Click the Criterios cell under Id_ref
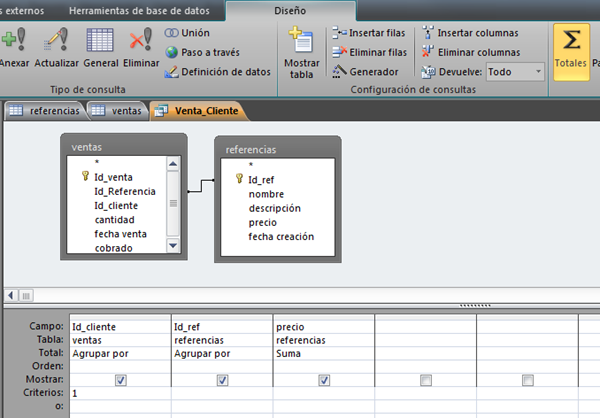 222,394
